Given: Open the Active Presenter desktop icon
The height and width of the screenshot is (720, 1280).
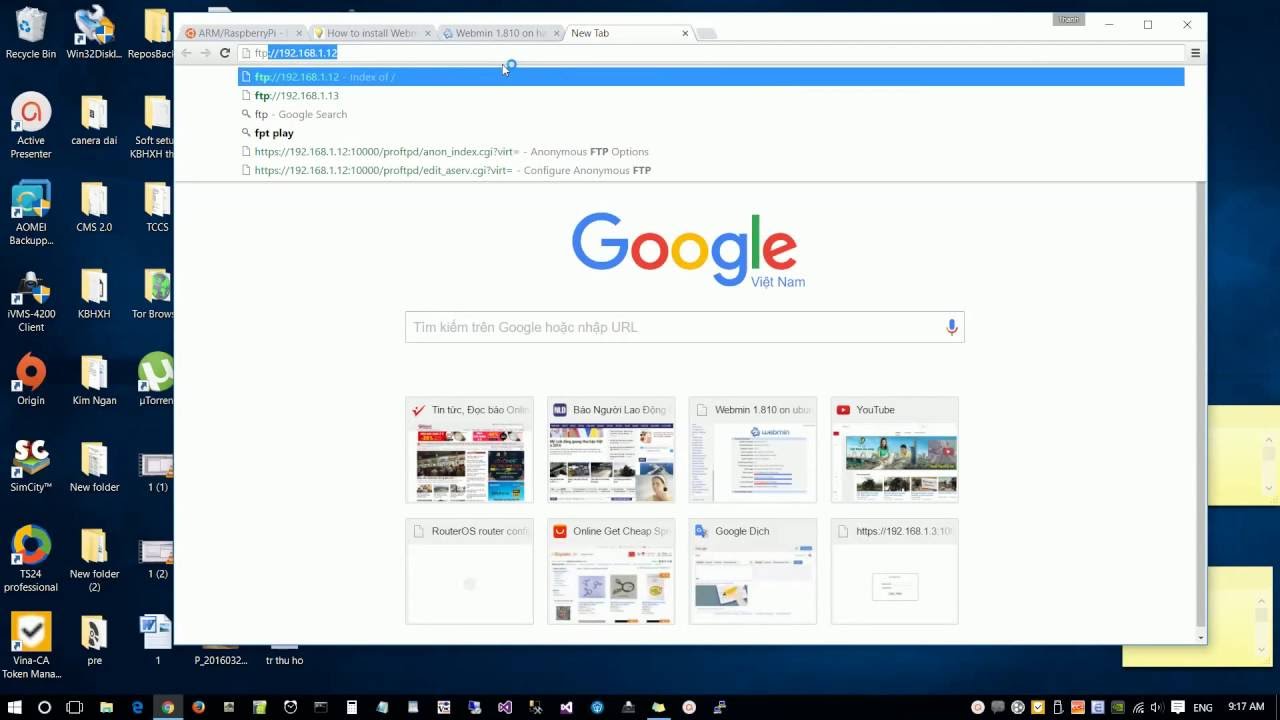Looking at the screenshot, I should point(31,126).
